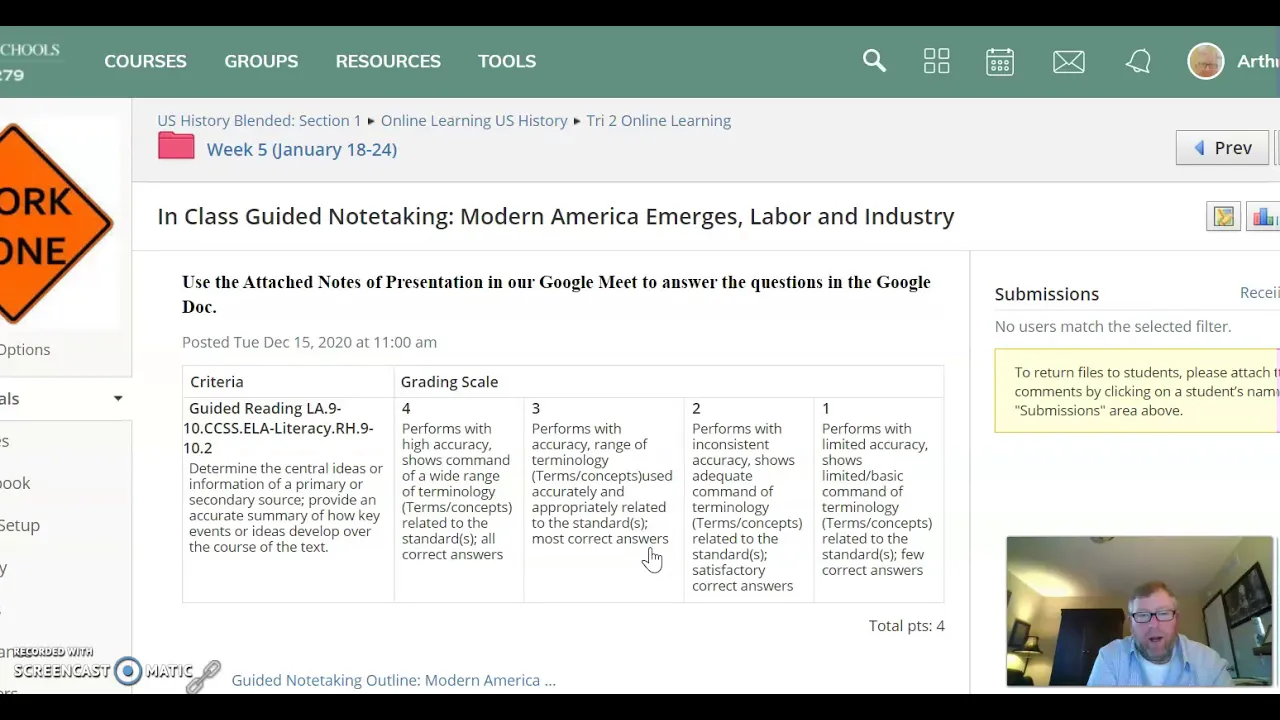Click the 'Posted Tue Dec 15, 2020' date text
This screenshot has width=1280, height=720.
pyautogui.click(x=309, y=342)
